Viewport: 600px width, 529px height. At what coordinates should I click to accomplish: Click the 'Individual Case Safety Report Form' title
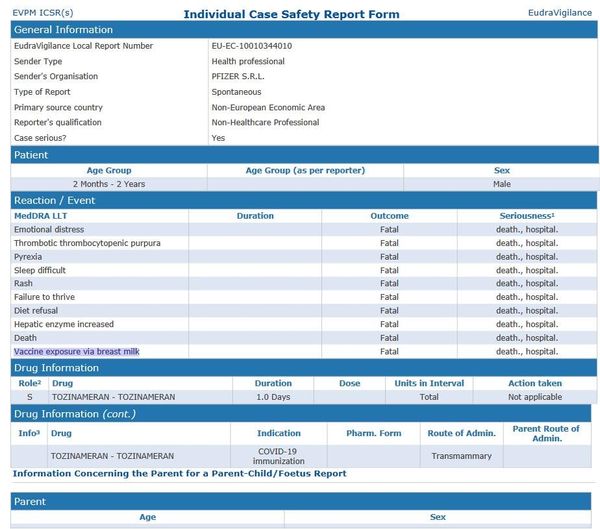292,15
